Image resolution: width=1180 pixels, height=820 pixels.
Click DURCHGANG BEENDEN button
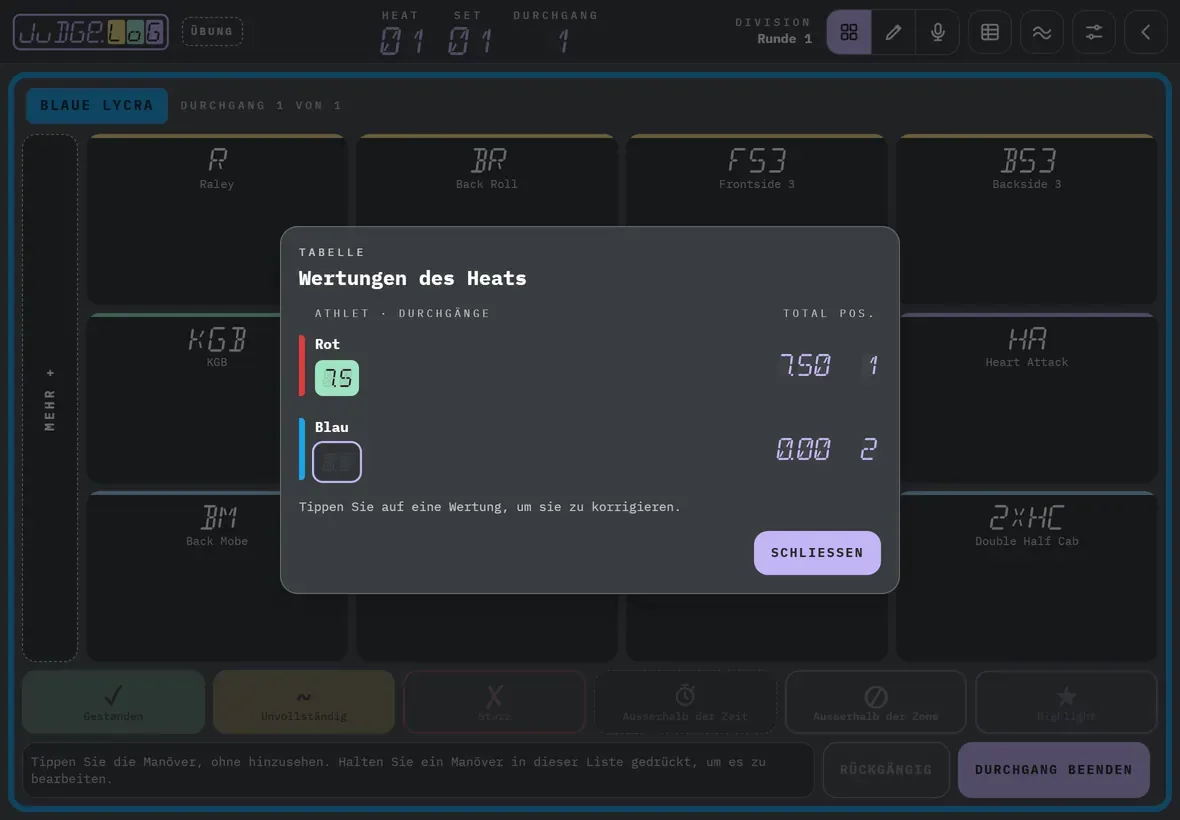point(1054,770)
